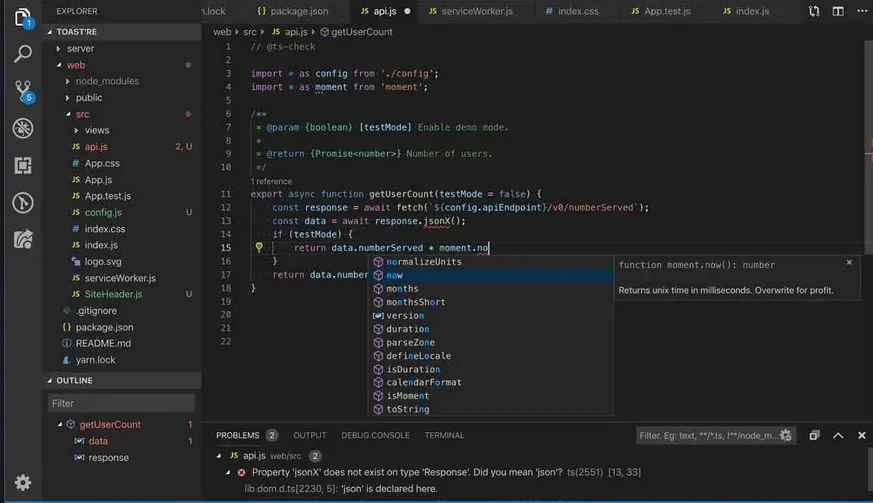This screenshot has height=503, width=873.
Task: Switch to the serviceWorker.js tab
Action: [x=471, y=11]
